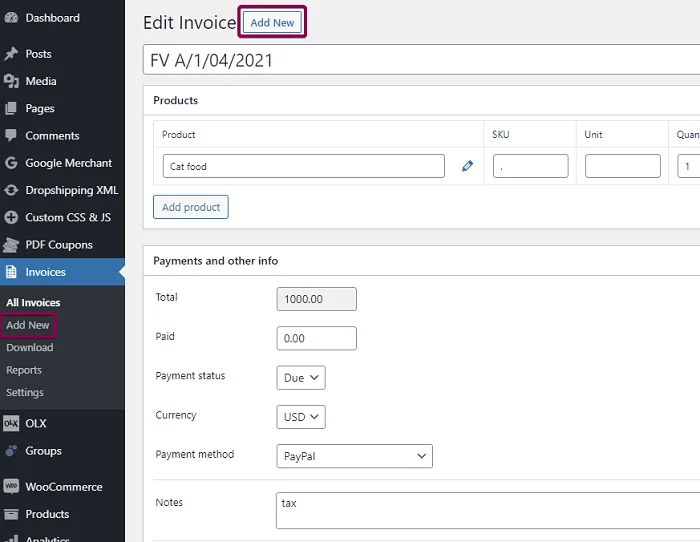Open All Invoices submenu link
This screenshot has width=700, height=542.
click(x=33, y=303)
